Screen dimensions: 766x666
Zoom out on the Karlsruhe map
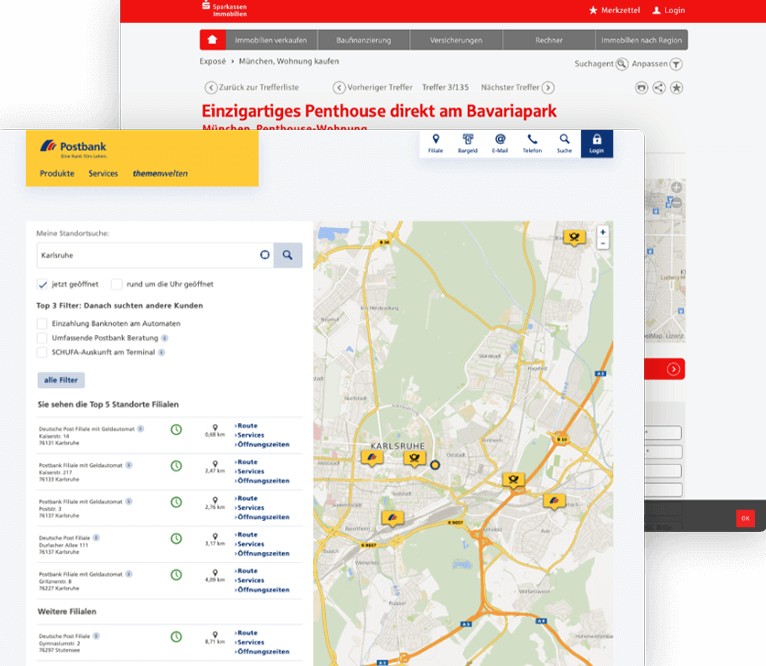603,243
